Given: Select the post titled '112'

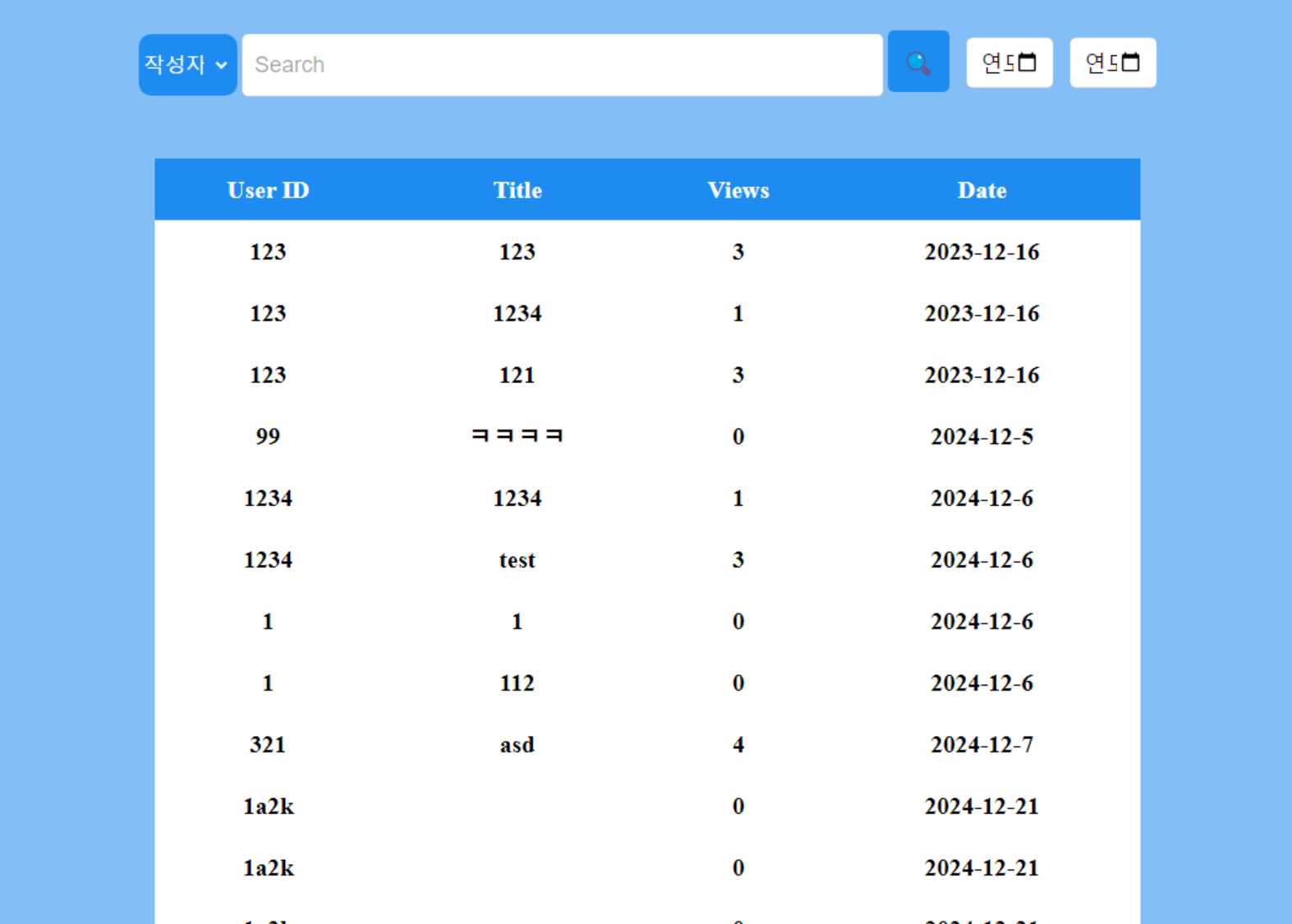Looking at the screenshot, I should point(517,683).
